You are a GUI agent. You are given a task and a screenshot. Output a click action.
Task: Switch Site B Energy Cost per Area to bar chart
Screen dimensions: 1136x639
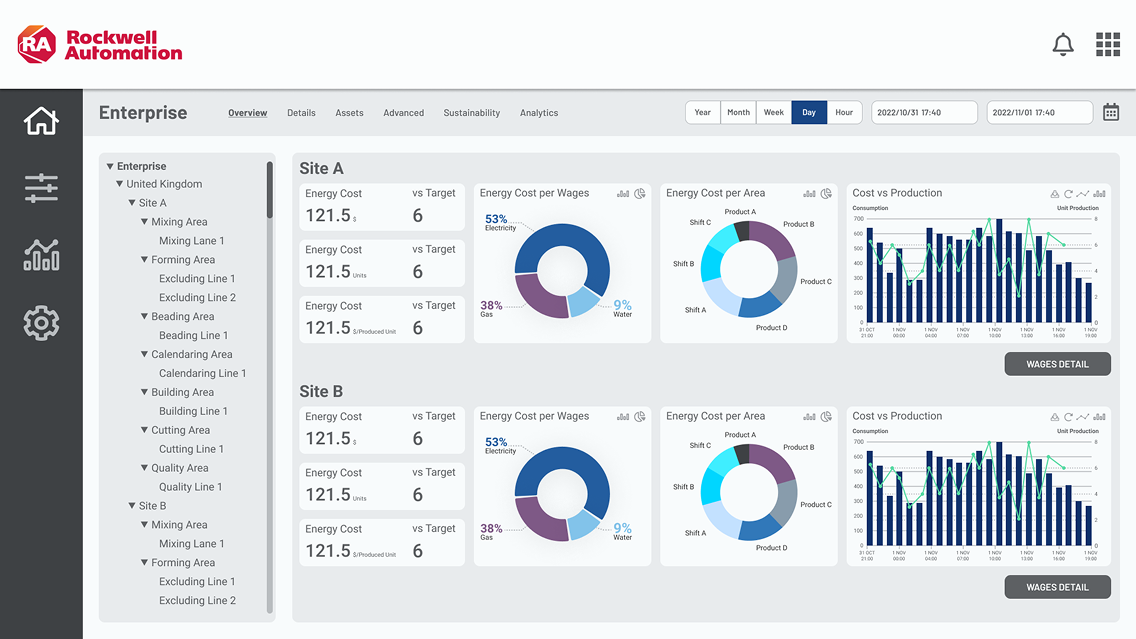point(809,417)
